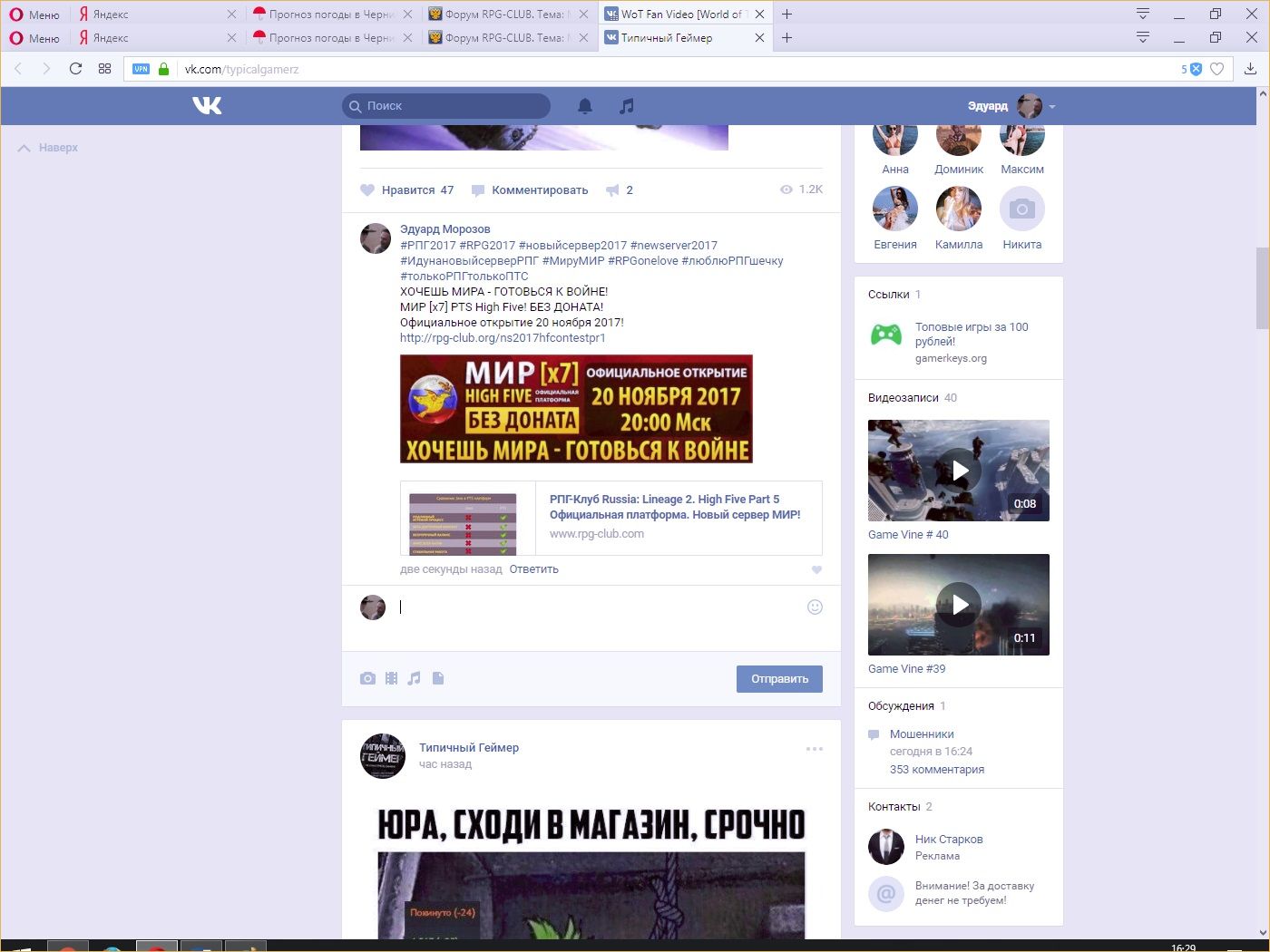1270x952 pixels.
Task: Open the emoji smiley picker
Action: pyautogui.click(x=815, y=607)
